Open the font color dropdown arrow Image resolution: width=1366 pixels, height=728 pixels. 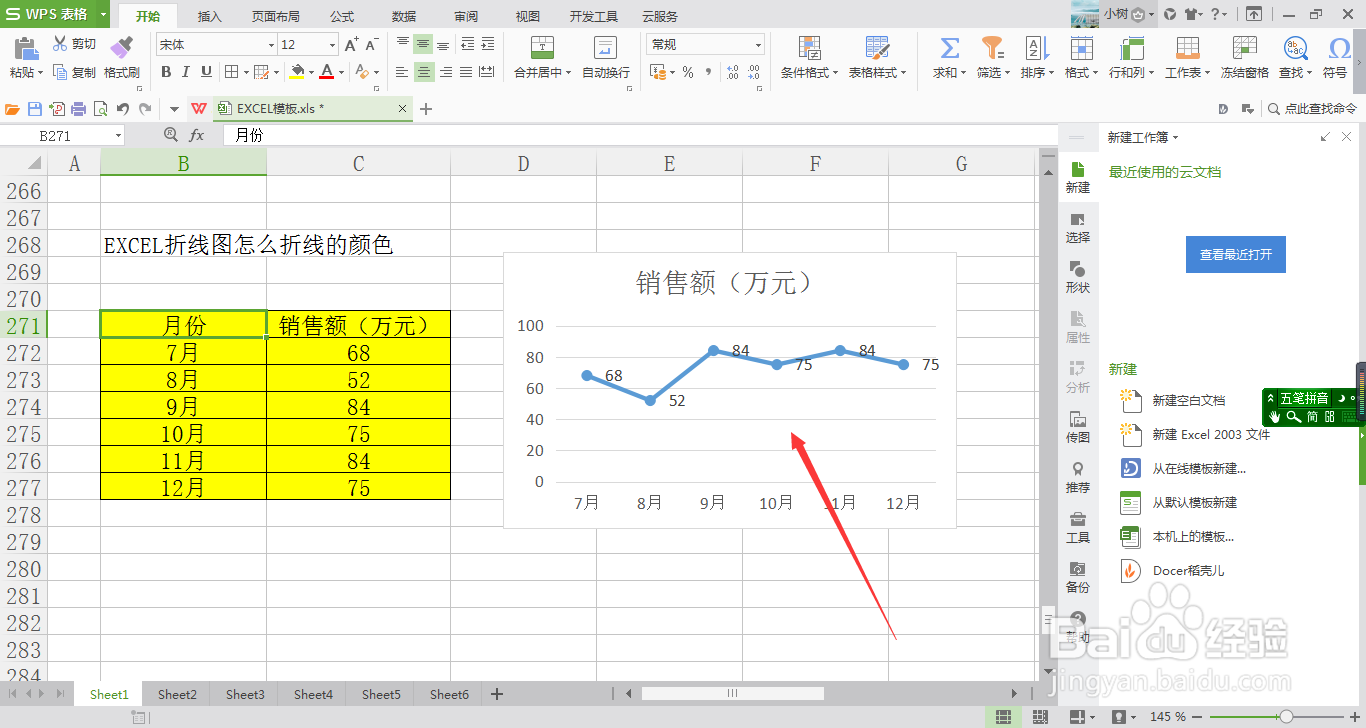[341, 72]
